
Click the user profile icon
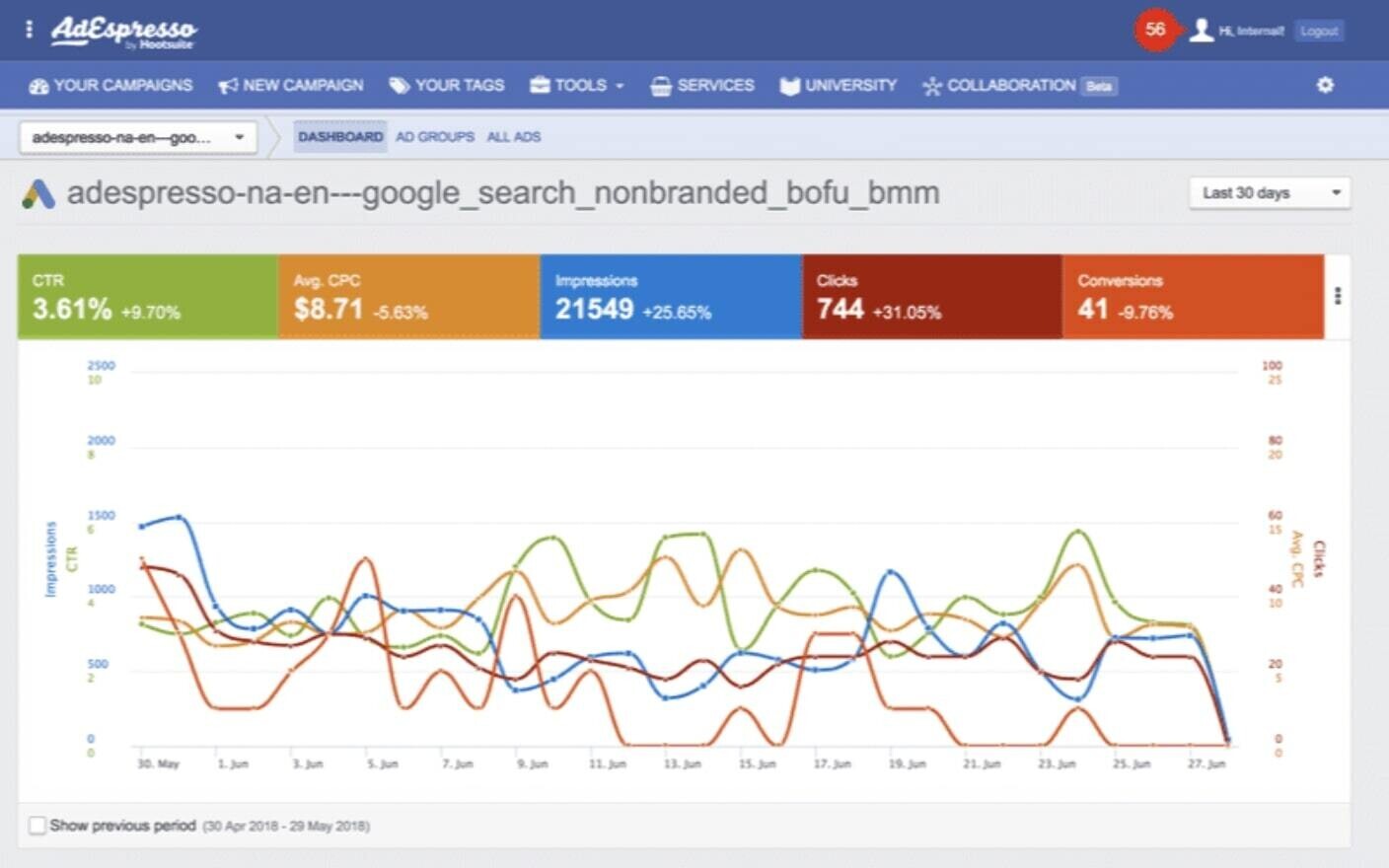click(x=1201, y=30)
